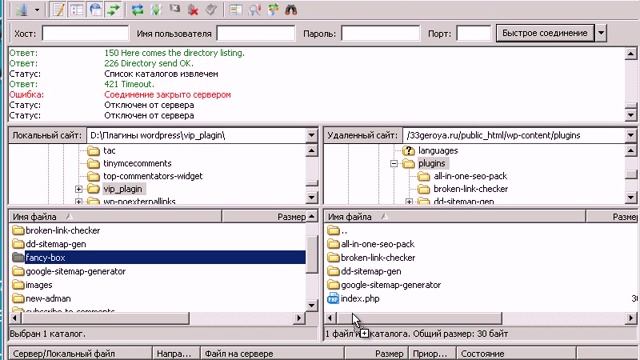This screenshot has height=360, width=640.
Task: Click remote tree scroll up arrow
Action: 631,151
